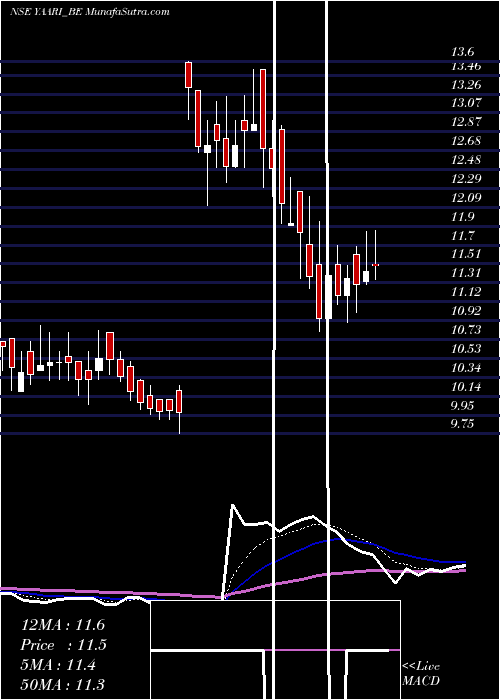Click the 12.48 price axis label
Viewport: 500px width, 700px height.
[466, 160]
